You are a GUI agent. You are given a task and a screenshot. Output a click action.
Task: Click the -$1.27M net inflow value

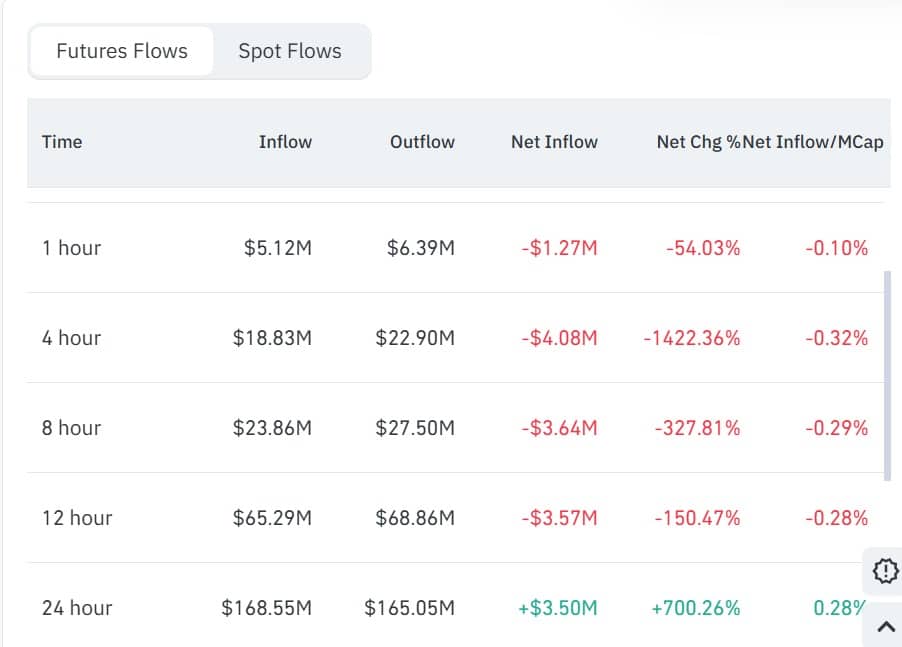(x=559, y=248)
